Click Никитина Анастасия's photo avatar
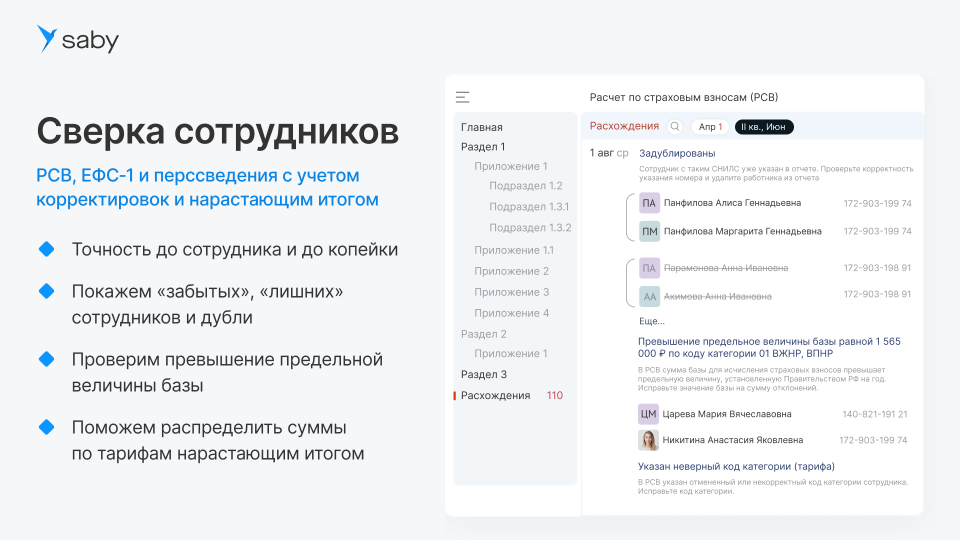 point(648,440)
